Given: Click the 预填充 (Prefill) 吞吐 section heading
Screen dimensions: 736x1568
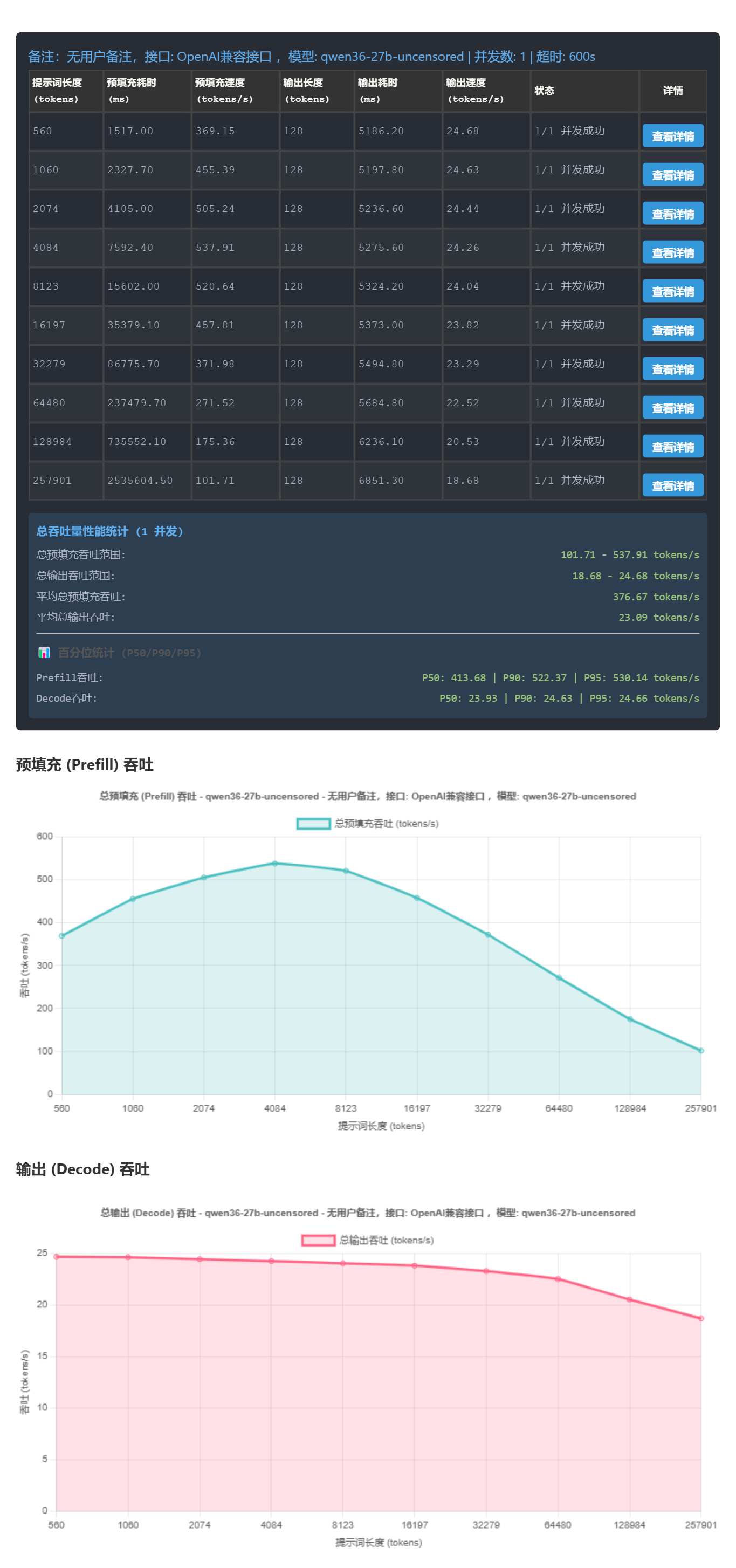Looking at the screenshot, I should (x=85, y=764).
